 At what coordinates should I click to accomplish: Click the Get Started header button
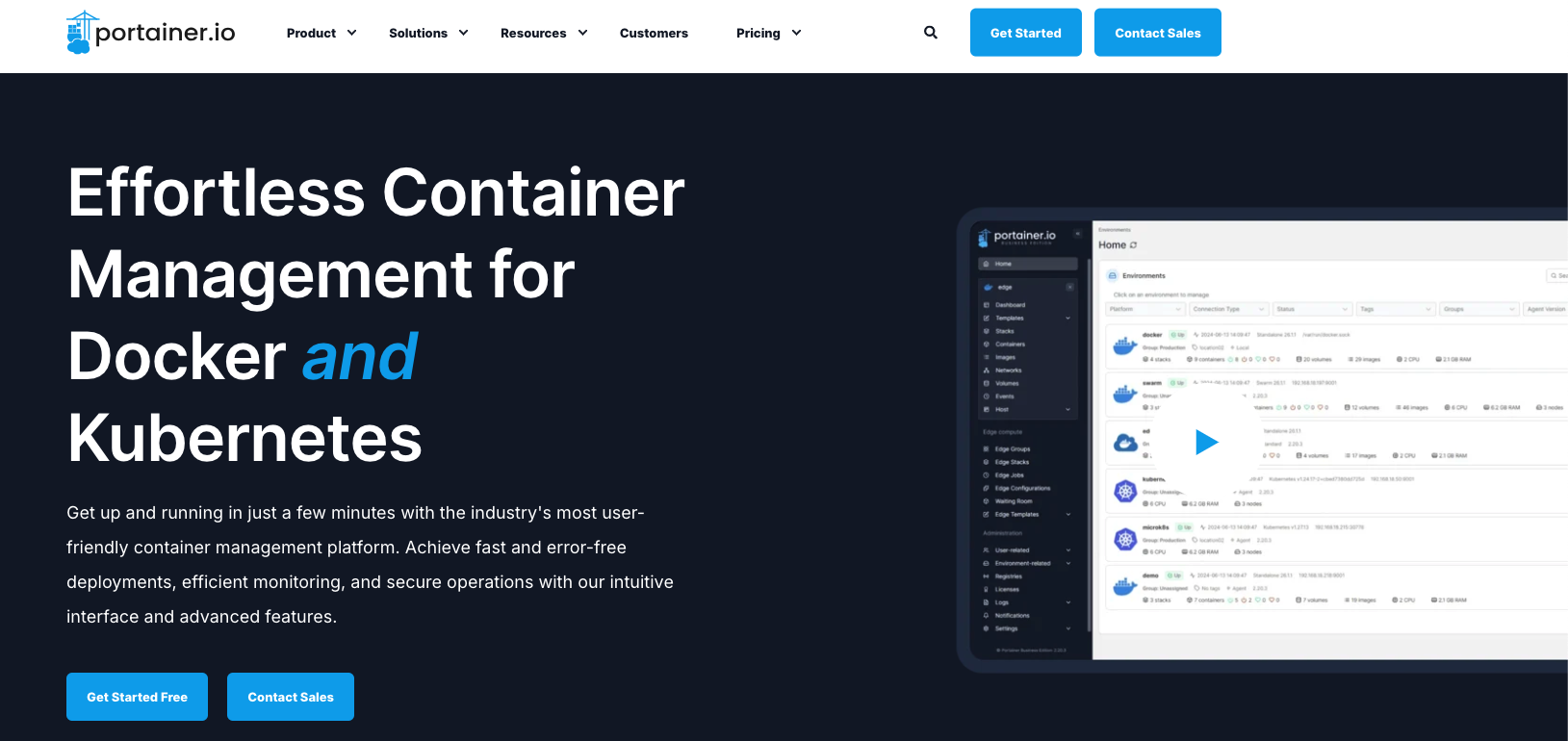pyautogui.click(x=1026, y=33)
